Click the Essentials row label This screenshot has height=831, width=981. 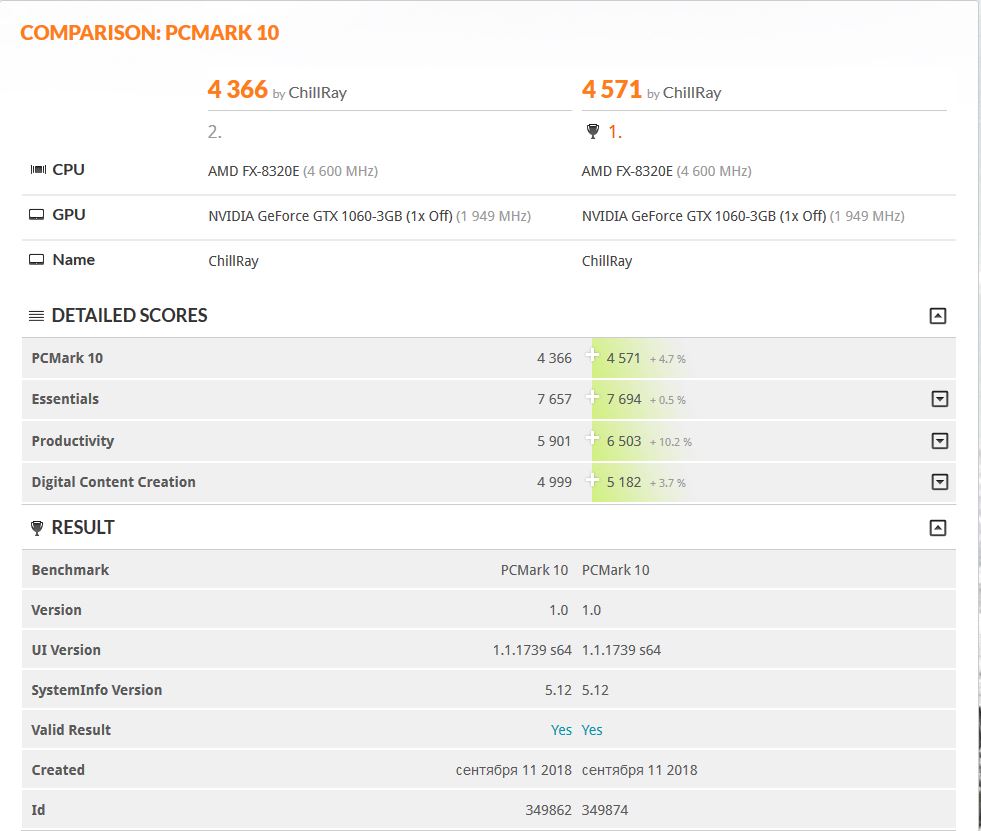(65, 399)
